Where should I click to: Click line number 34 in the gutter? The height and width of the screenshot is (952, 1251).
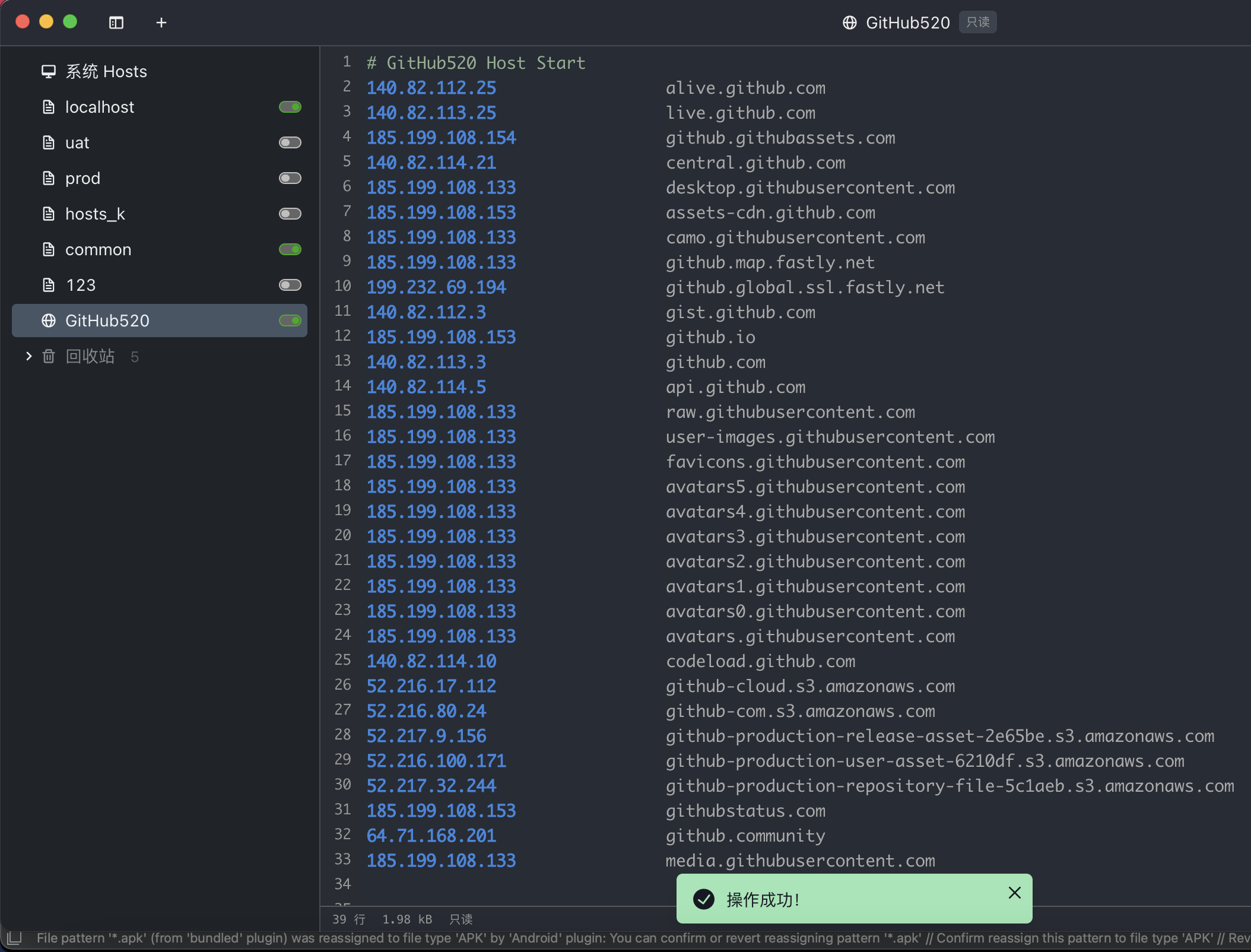(343, 884)
